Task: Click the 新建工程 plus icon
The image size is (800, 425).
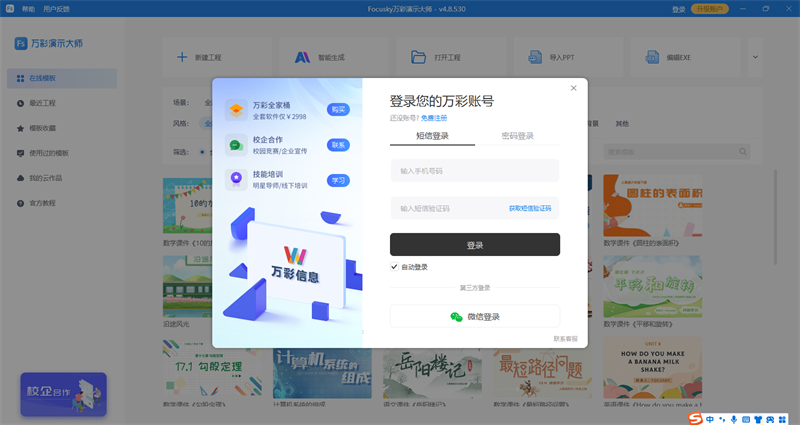Action: (x=182, y=57)
